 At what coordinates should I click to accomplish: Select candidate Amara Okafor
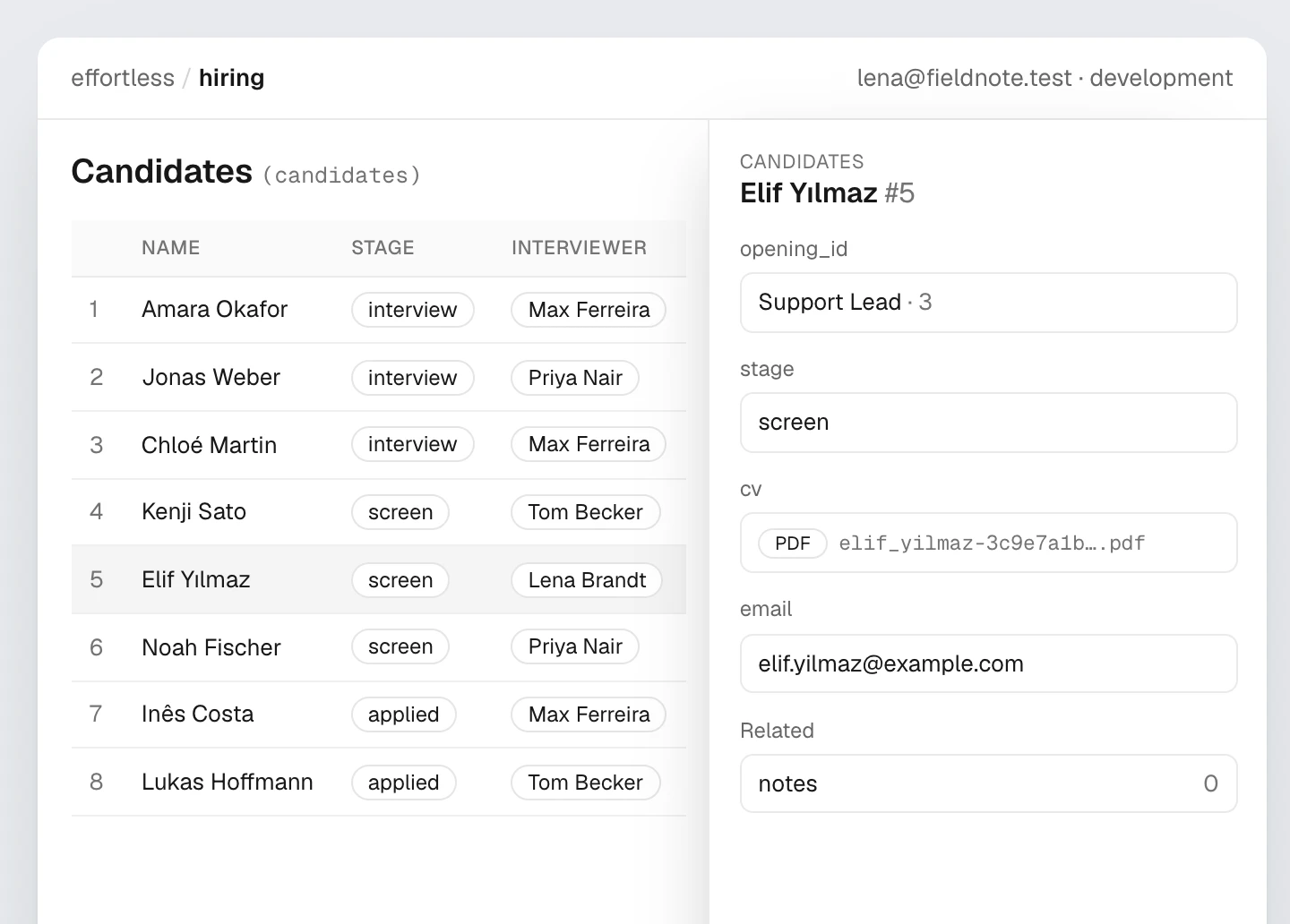coord(214,310)
